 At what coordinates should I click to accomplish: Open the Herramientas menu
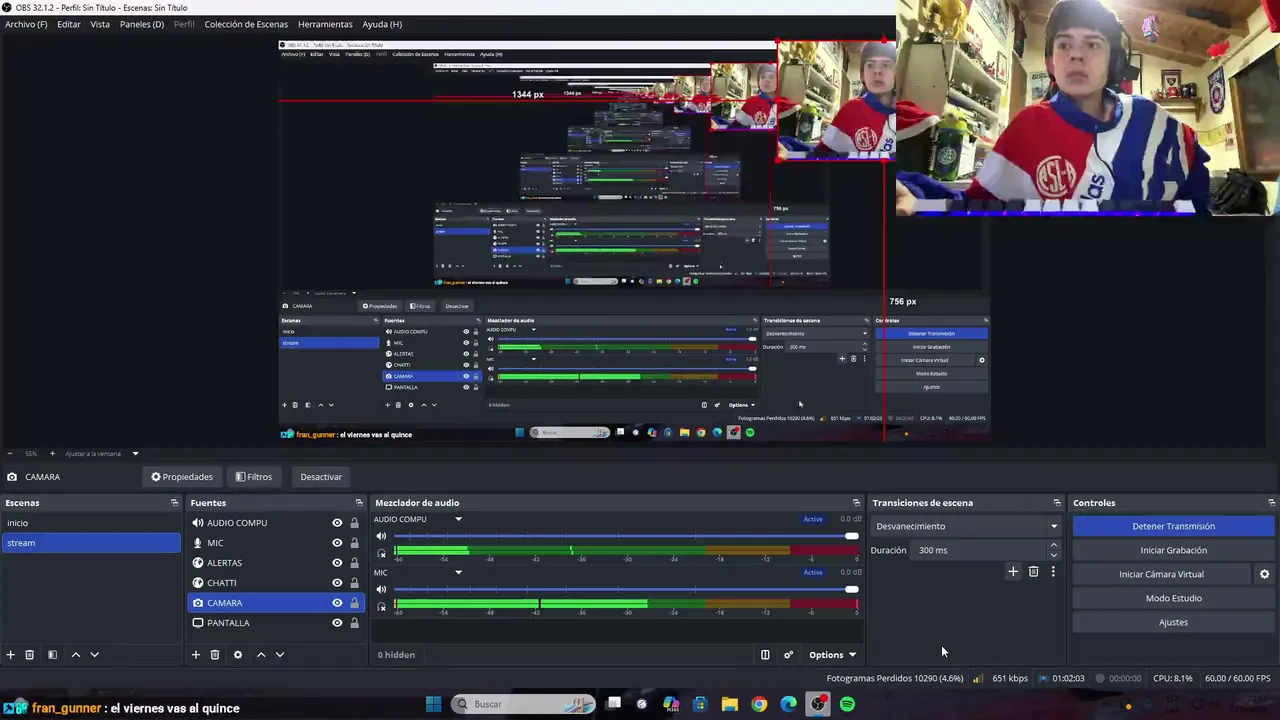click(x=325, y=24)
